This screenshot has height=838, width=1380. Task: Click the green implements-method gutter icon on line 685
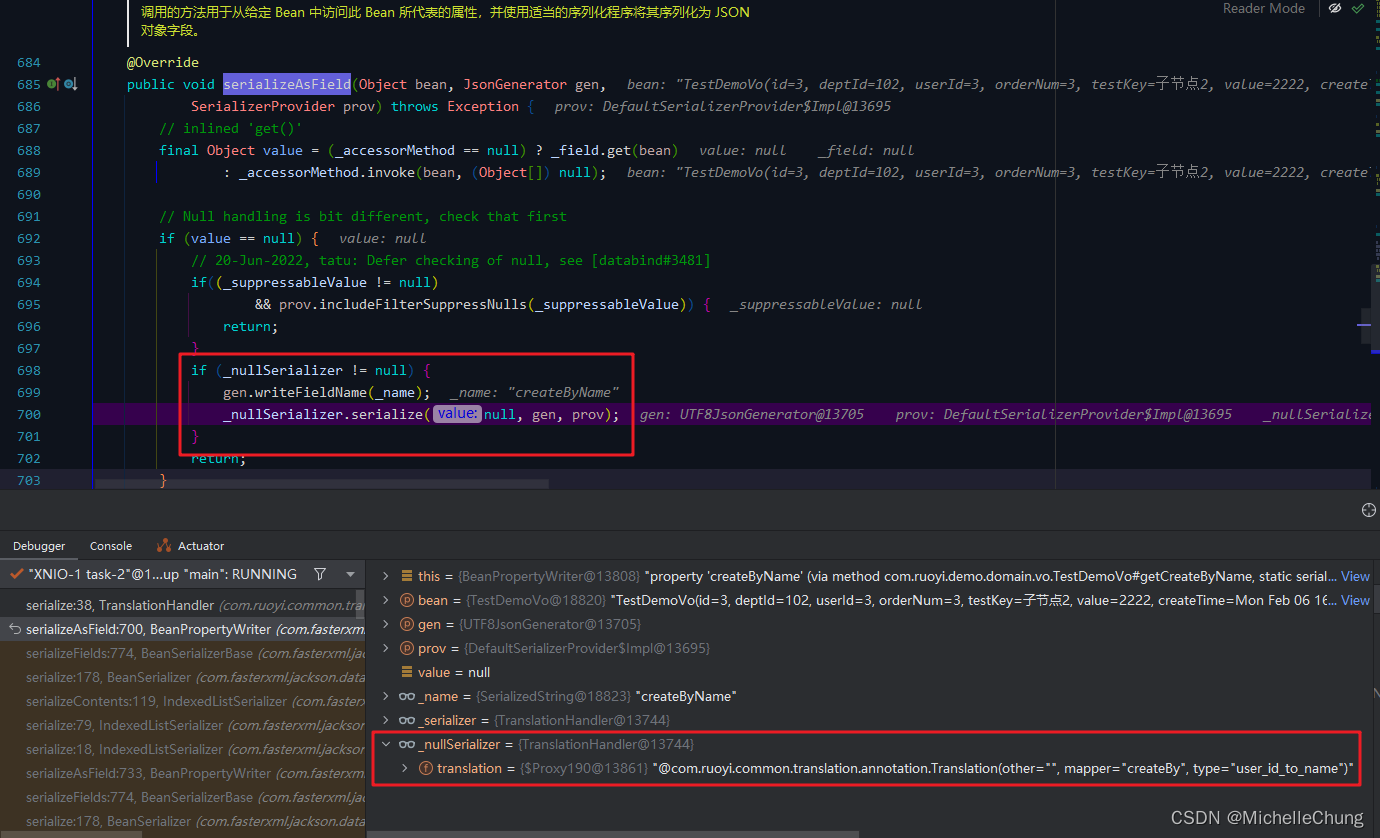[x=54, y=85]
